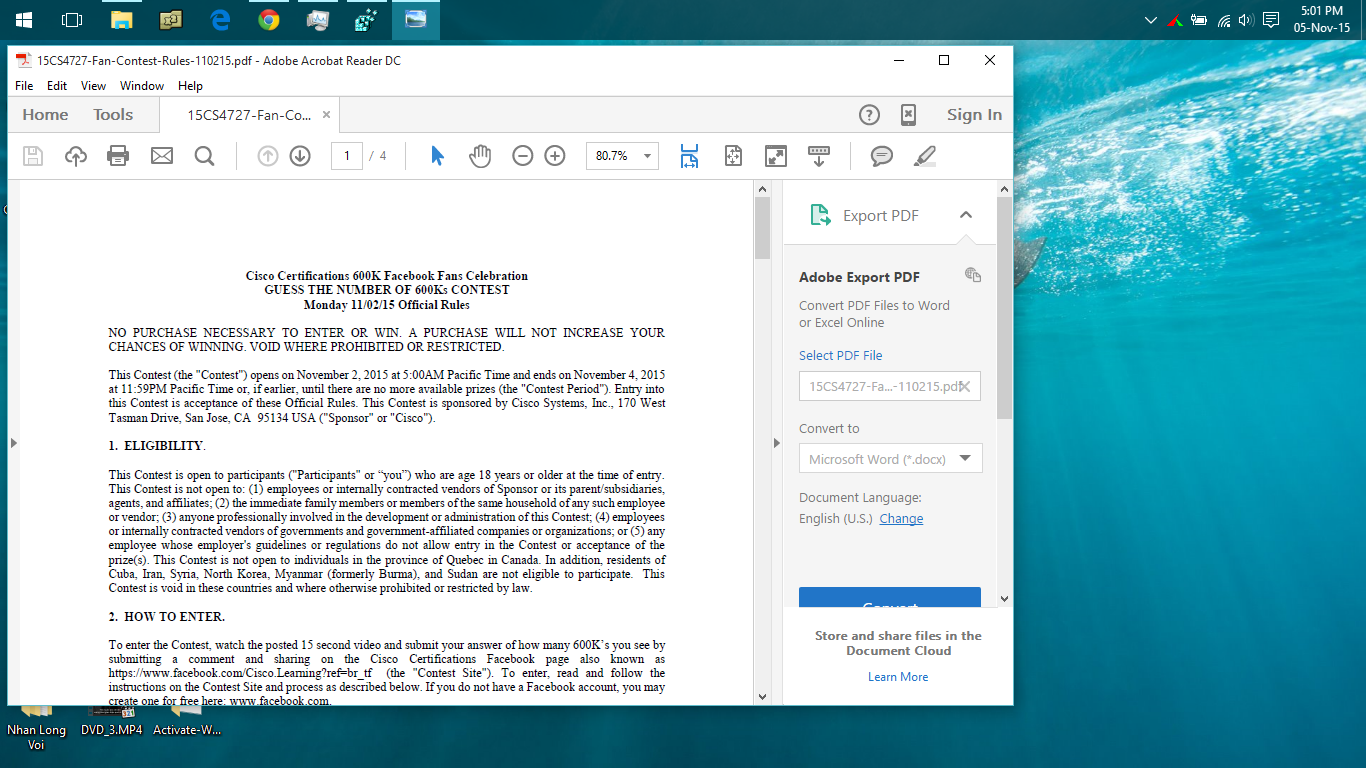Image resolution: width=1366 pixels, height=768 pixels.
Task: Jump to next page with the down-arrow icon
Action: 299,156
